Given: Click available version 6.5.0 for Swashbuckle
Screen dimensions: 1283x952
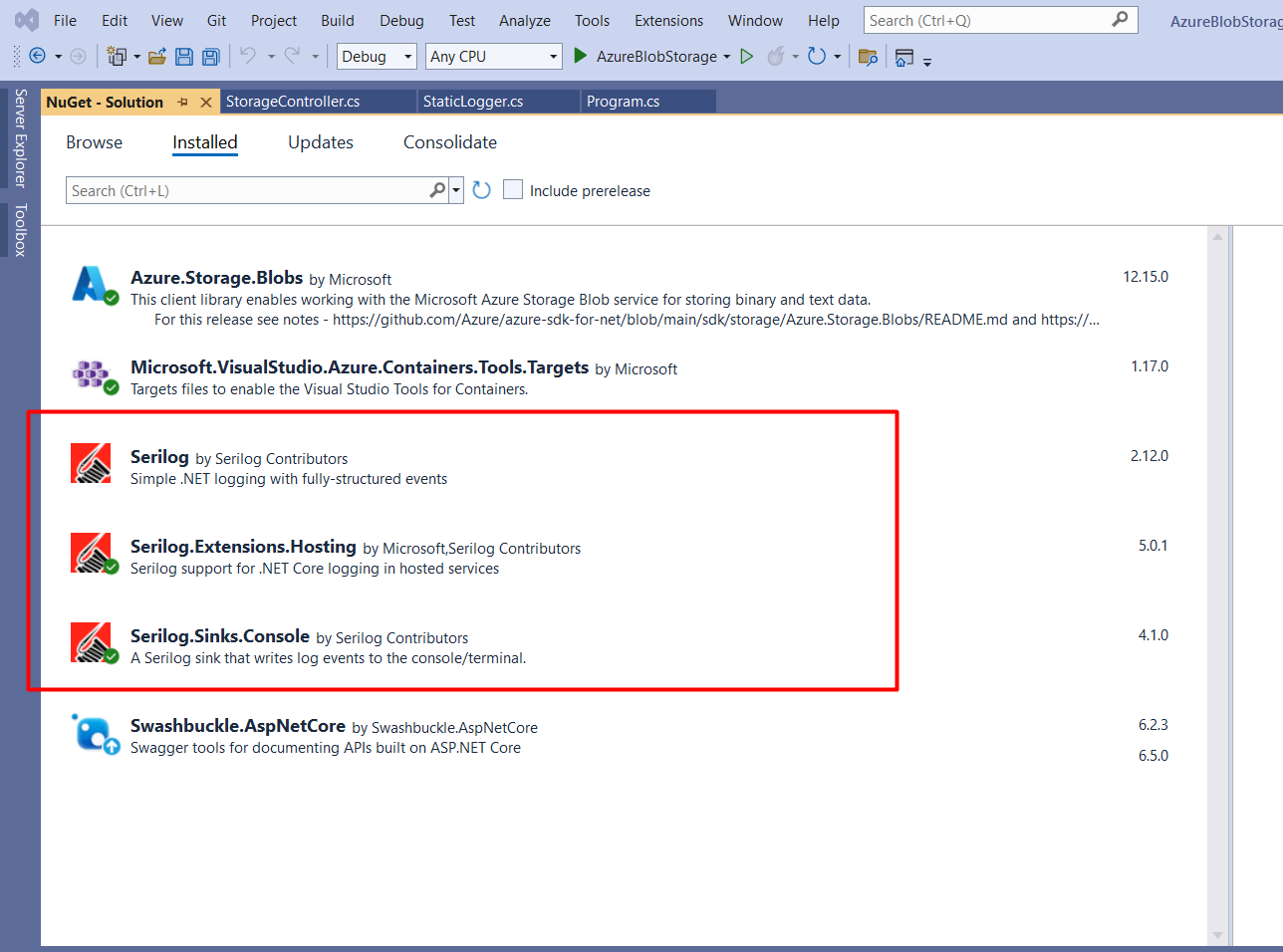Looking at the screenshot, I should (x=1154, y=756).
